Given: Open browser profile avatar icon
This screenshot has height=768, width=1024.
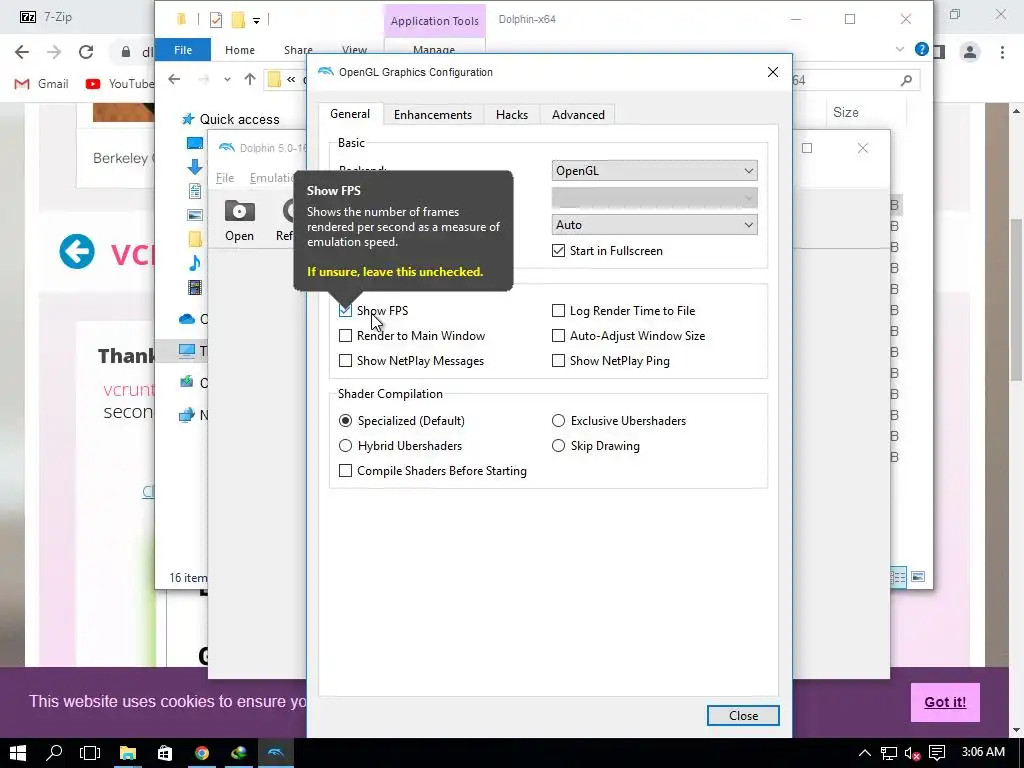Looking at the screenshot, I should (970, 52).
